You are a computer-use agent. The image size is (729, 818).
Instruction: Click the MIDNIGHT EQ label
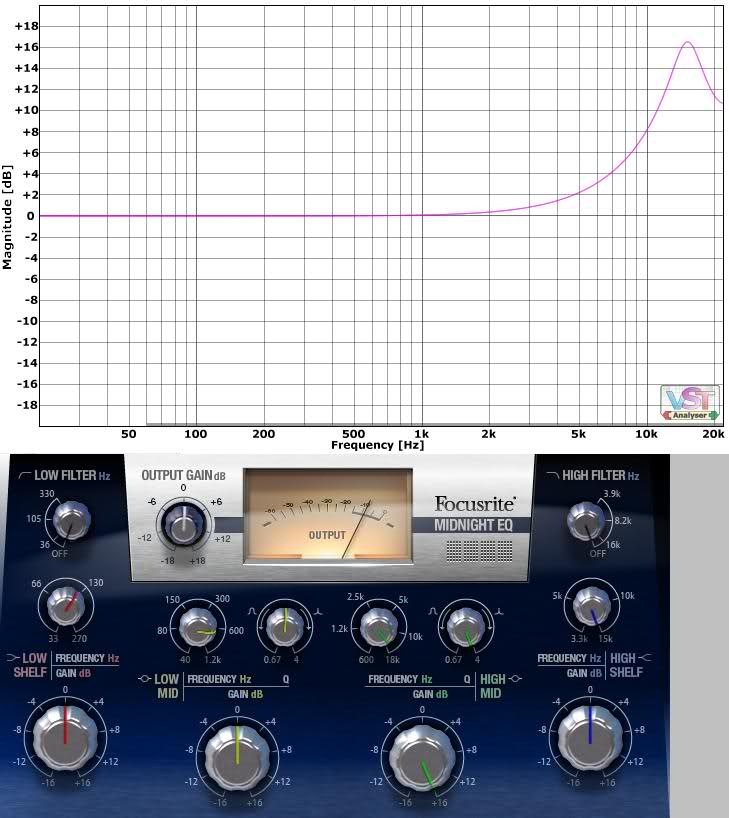[x=473, y=525]
